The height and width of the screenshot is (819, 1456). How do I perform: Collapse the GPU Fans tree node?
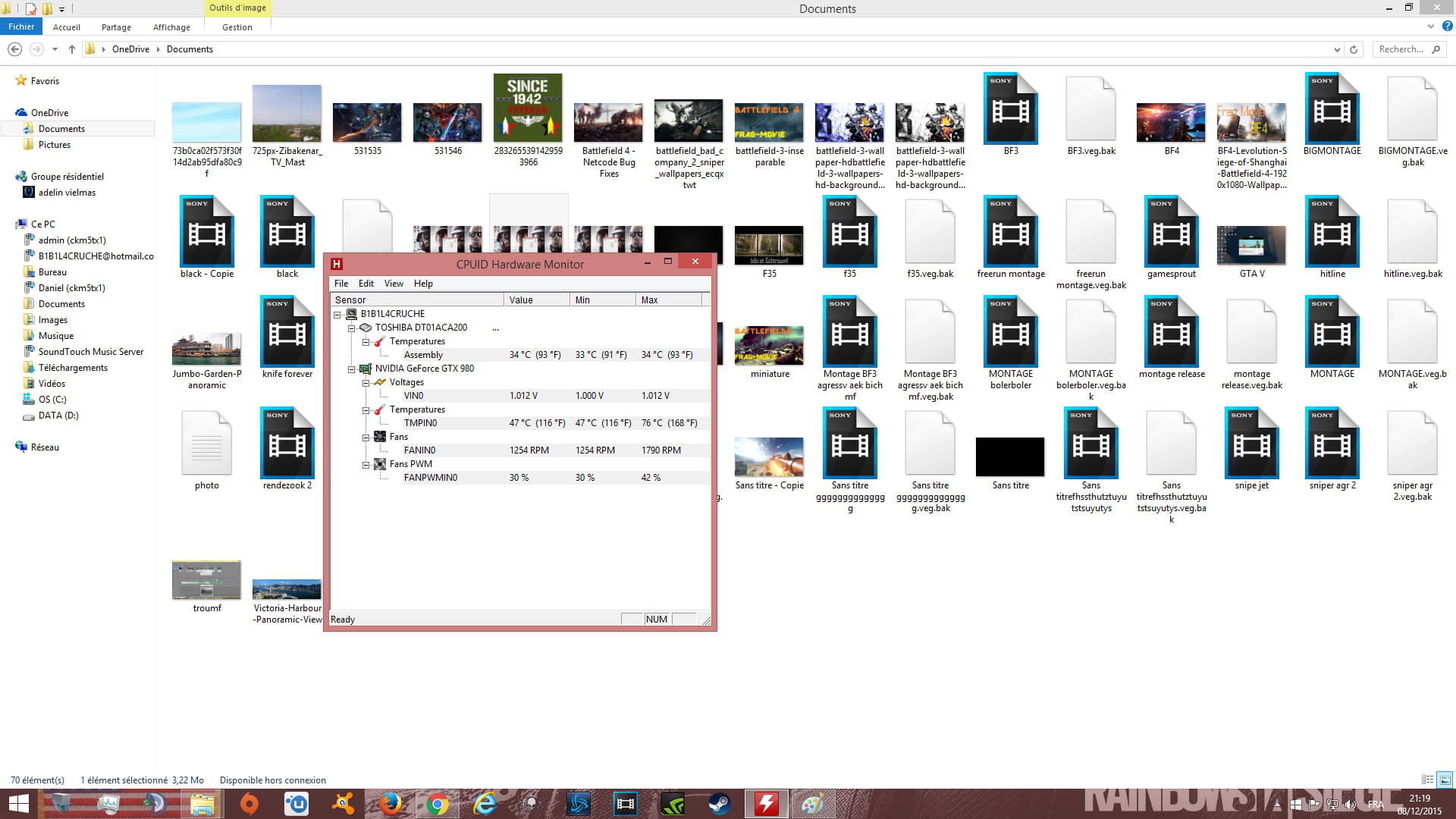(x=366, y=437)
